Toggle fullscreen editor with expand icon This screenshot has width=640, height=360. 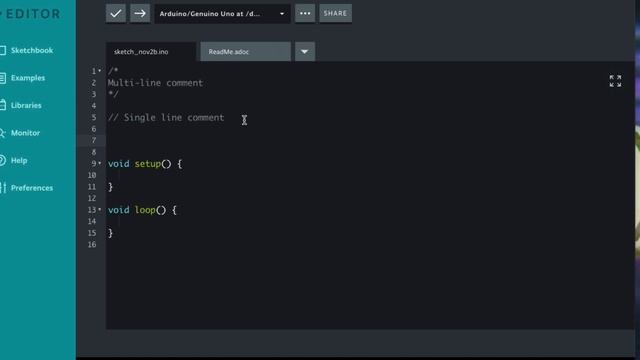(x=615, y=81)
